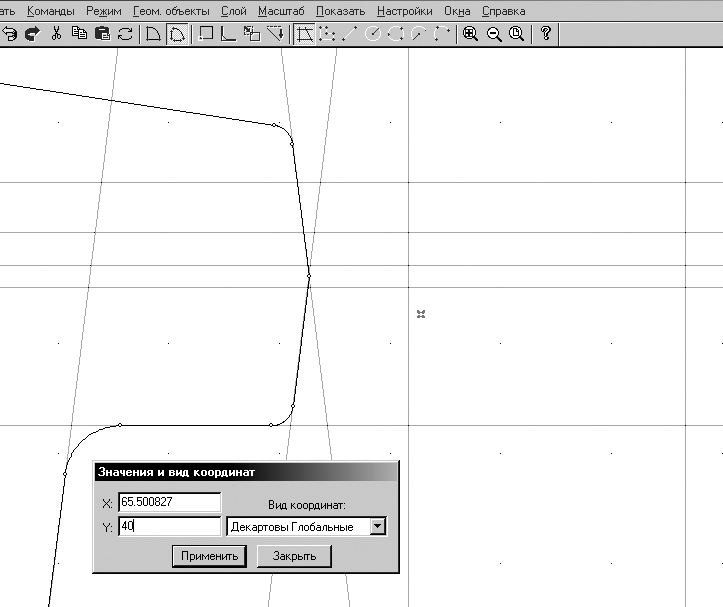Click the Y coordinate input field

[x=170, y=526]
